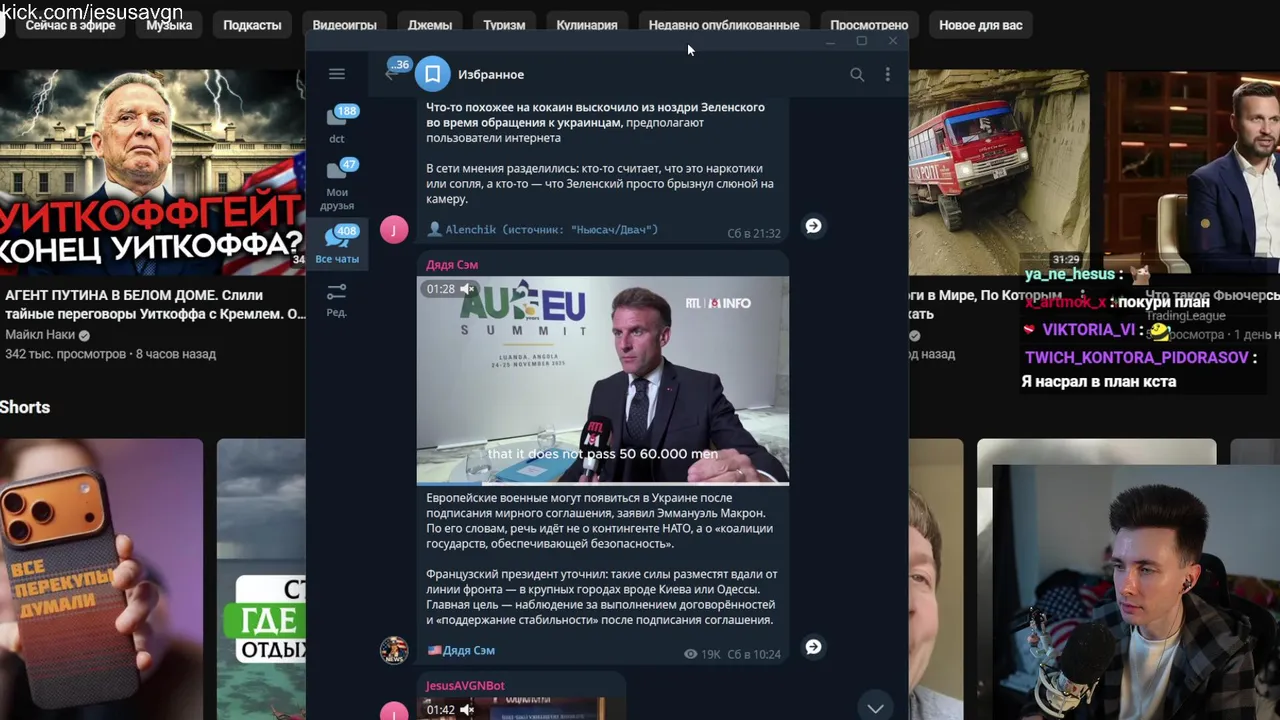Click the Избранное chat title
Screen dimensions: 1280x720
coord(491,74)
